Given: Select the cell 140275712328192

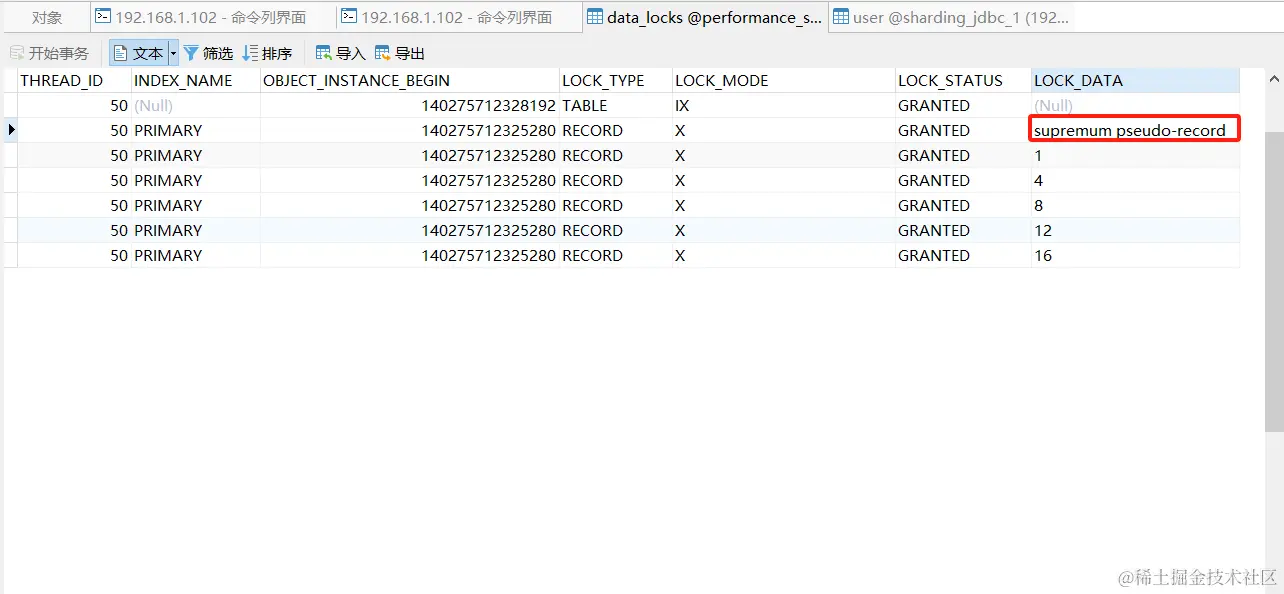Looking at the screenshot, I should pos(410,105).
